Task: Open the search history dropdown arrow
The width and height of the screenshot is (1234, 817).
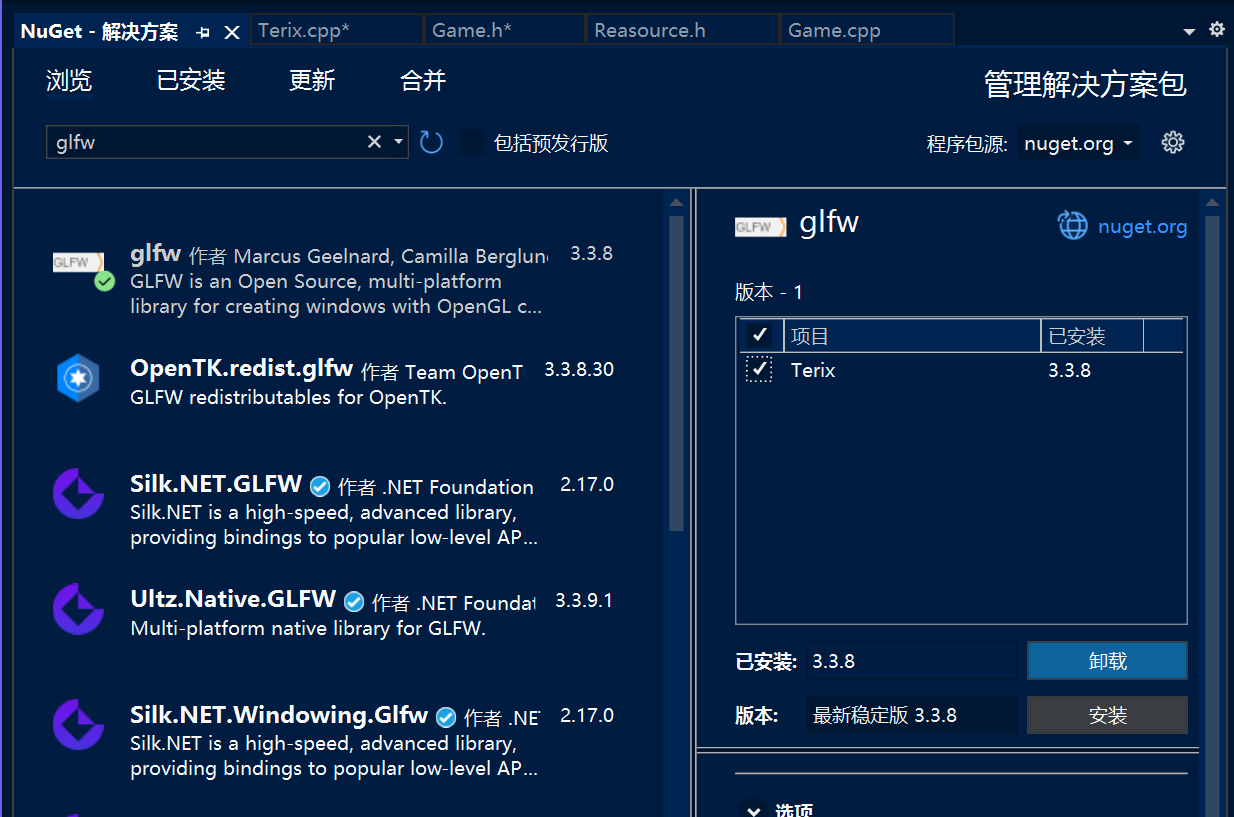Action: click(x=398, y=142)
